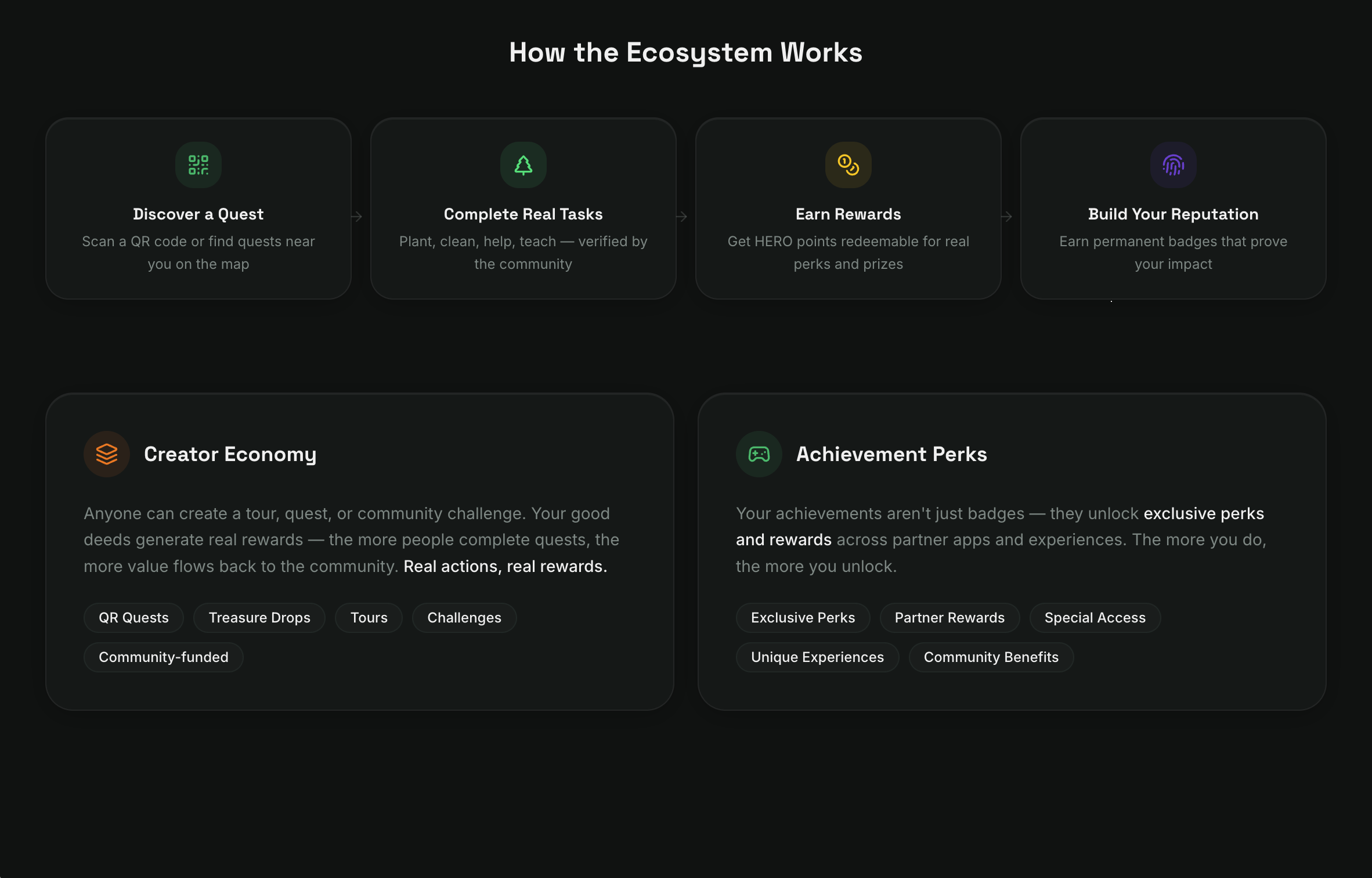
Task: Click the gold coins rewards icon
Action: tap(848, 165)
